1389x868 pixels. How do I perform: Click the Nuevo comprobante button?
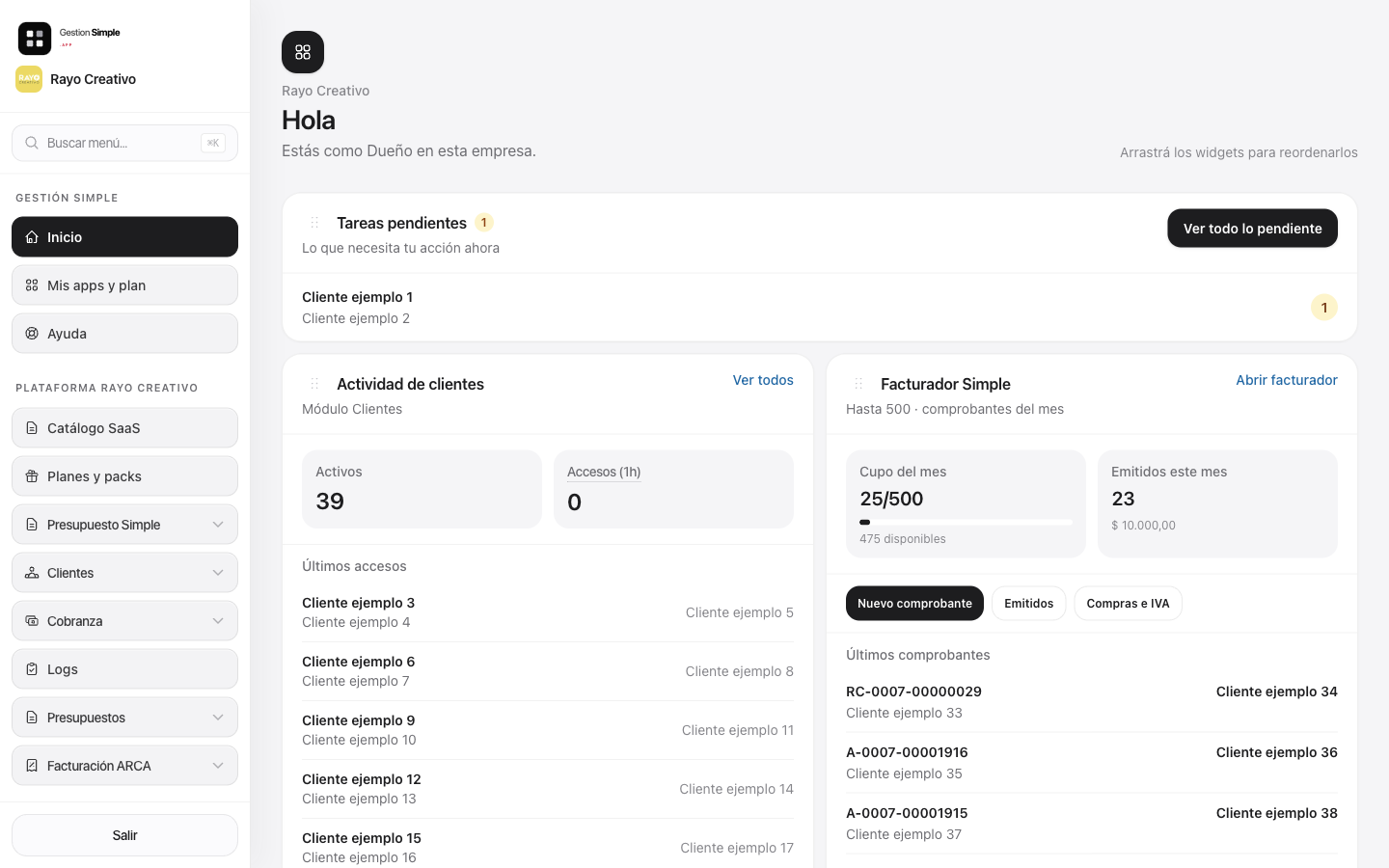(x=914, y=604)
